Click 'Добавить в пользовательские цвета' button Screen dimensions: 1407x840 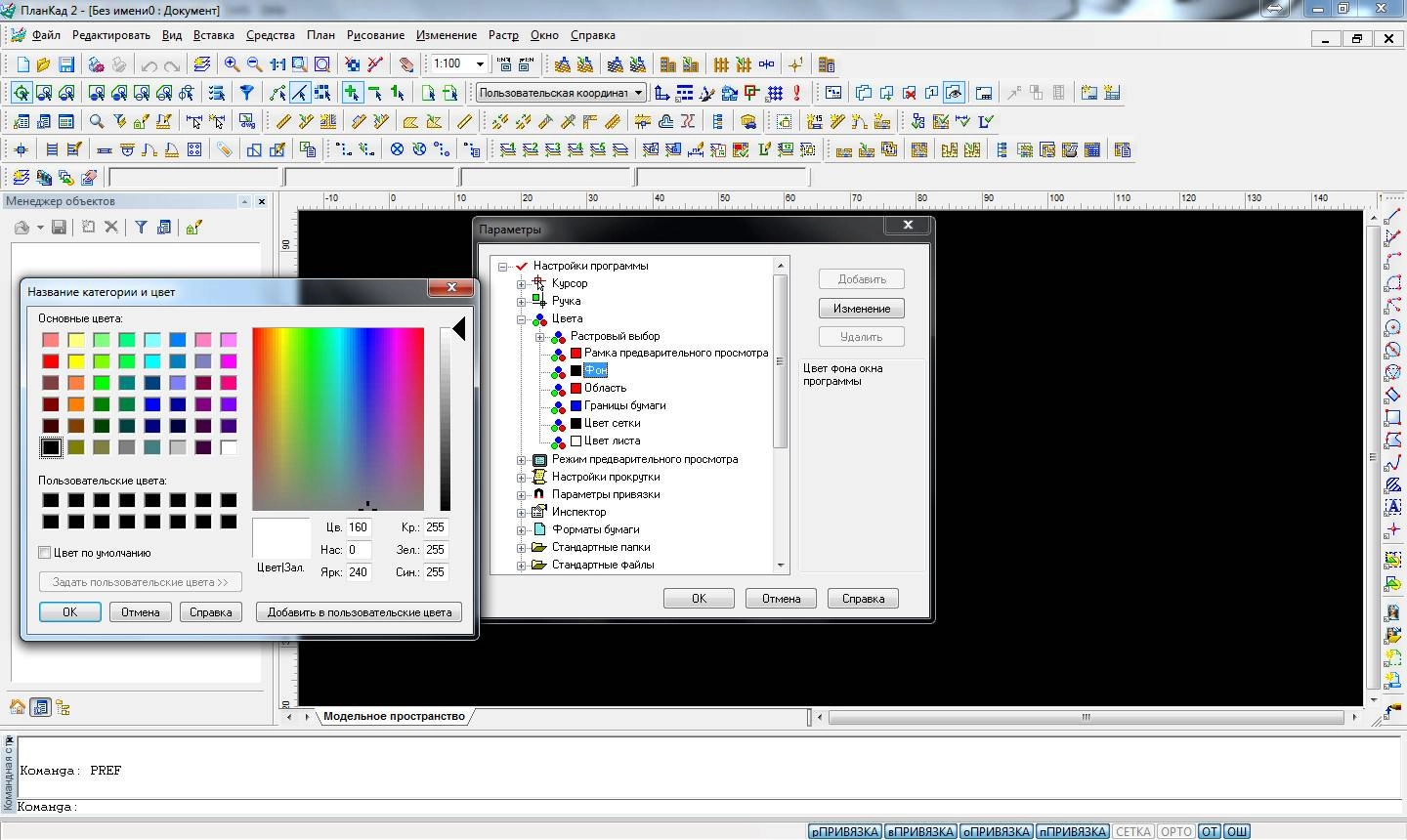360,612
